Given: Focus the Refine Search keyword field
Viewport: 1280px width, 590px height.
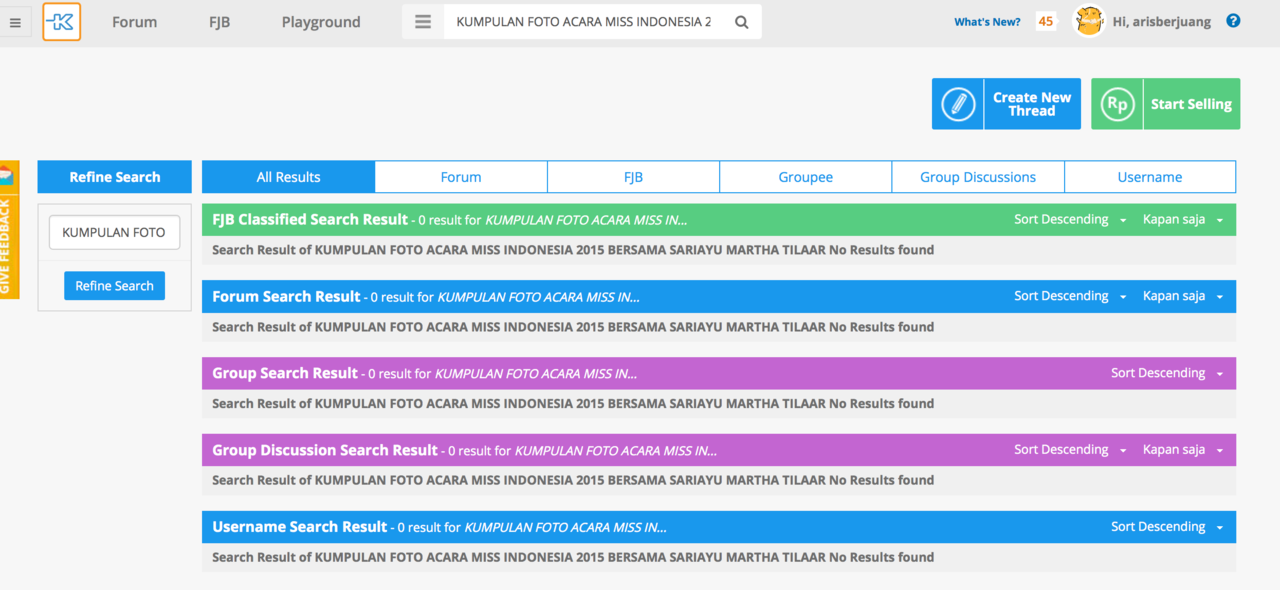Looking at the screenshot, I should coord(114,232).
